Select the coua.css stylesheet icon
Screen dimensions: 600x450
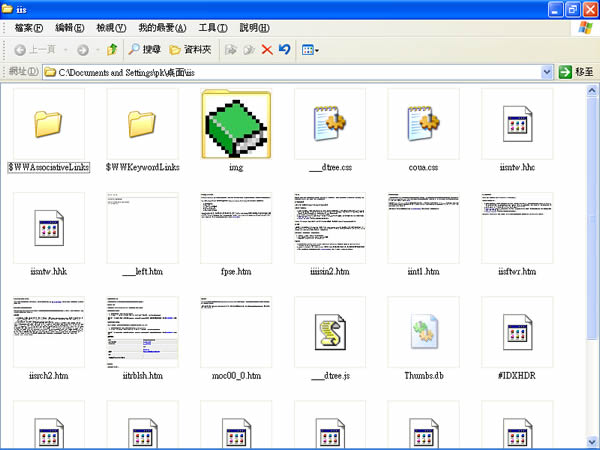coord(424,124)
